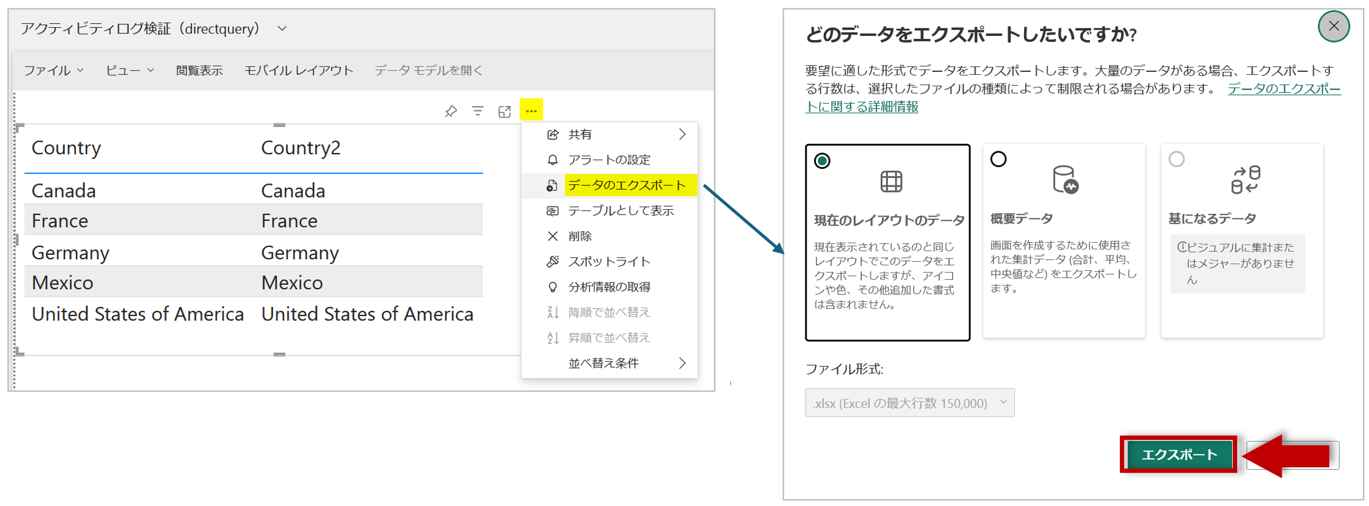Click the pin visual icon

(x=451, y=111)
